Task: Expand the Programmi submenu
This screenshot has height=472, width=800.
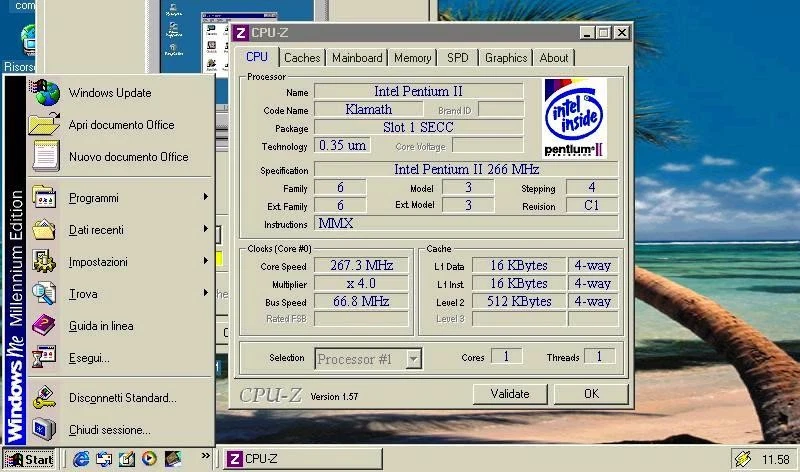Action: pos(120,197)
